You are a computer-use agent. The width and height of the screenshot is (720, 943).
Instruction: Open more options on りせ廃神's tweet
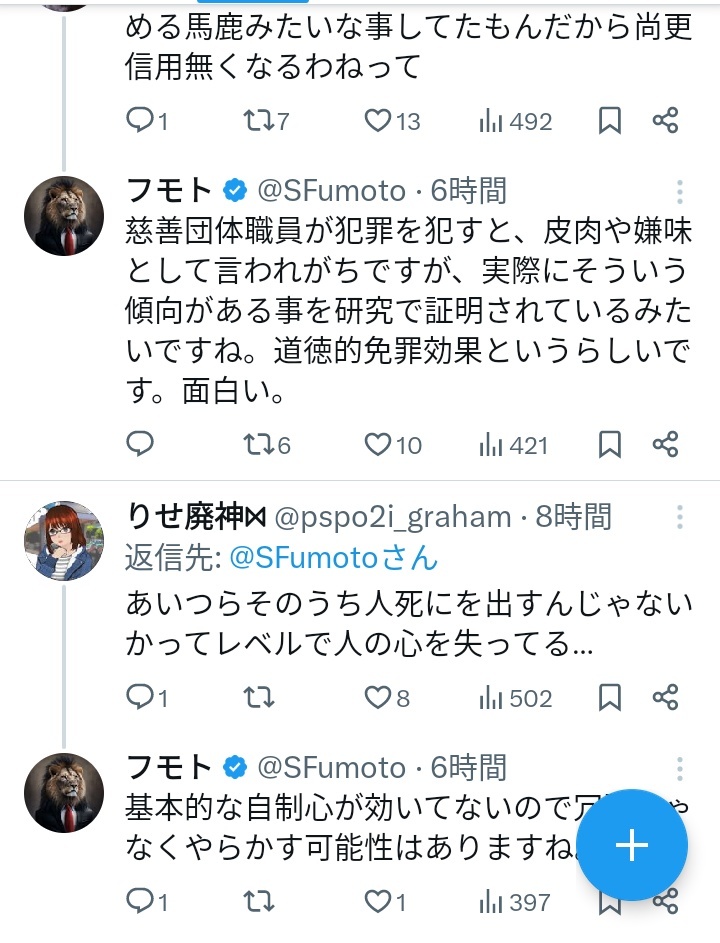click(x=680, y=517)
